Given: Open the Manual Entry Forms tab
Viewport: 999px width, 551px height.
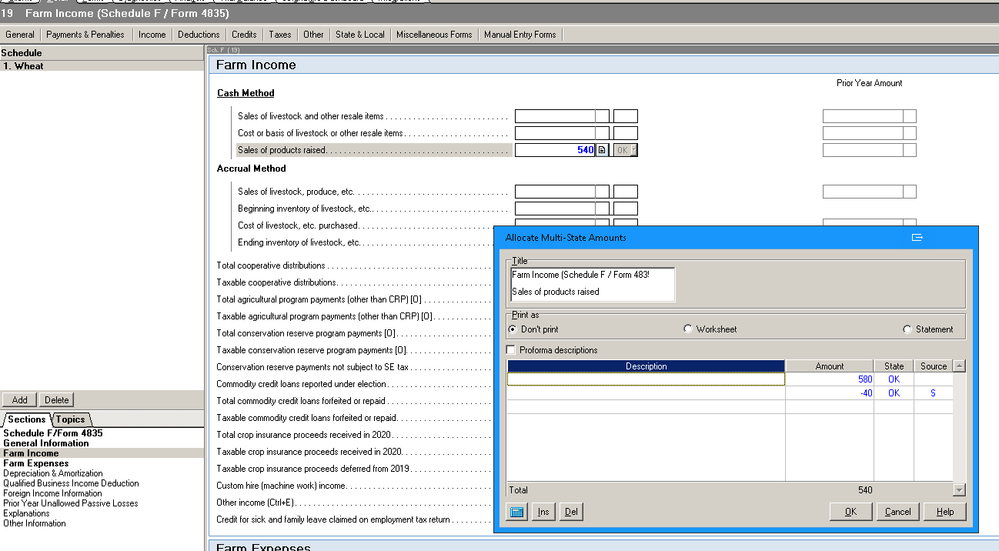Looking at the screenshot, I should (520, 34).
